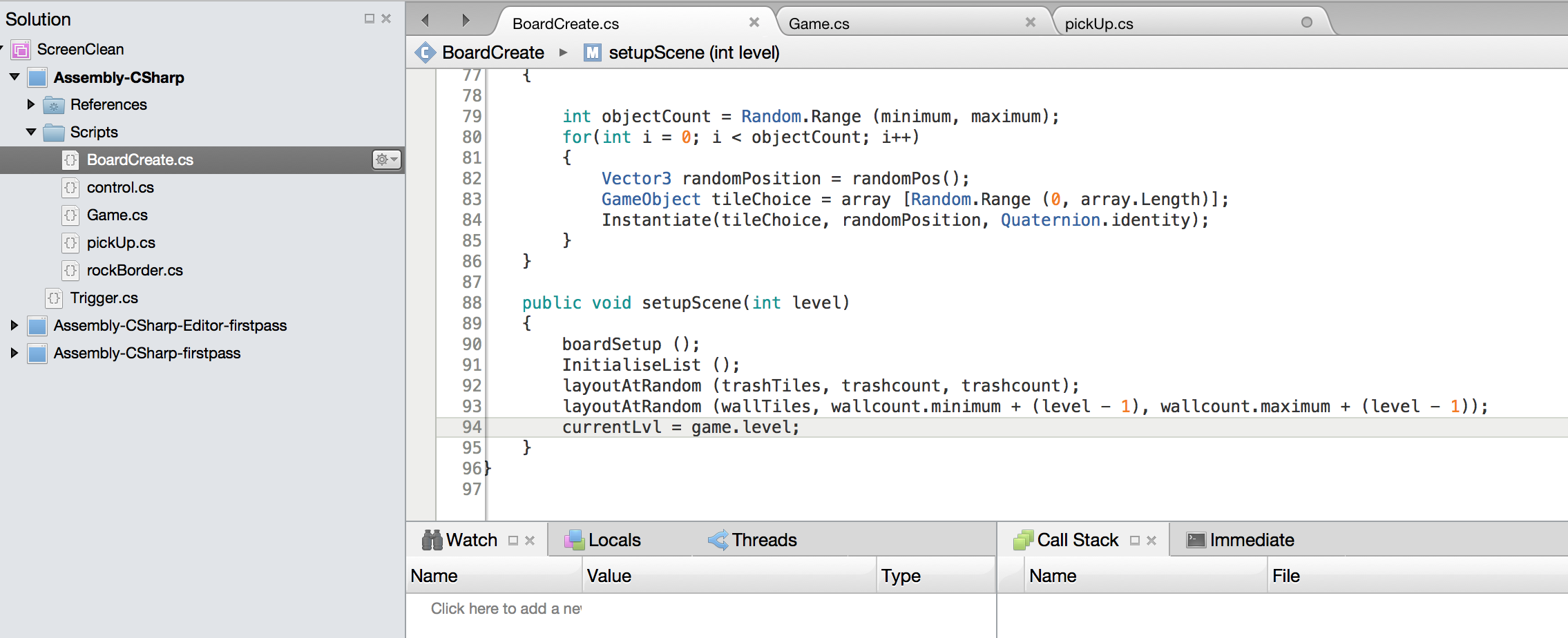This screenshot has width=1568, height=638.
Task: Click the gutter at line number 94
Action: pyautogui.click(x=472, y=427)
